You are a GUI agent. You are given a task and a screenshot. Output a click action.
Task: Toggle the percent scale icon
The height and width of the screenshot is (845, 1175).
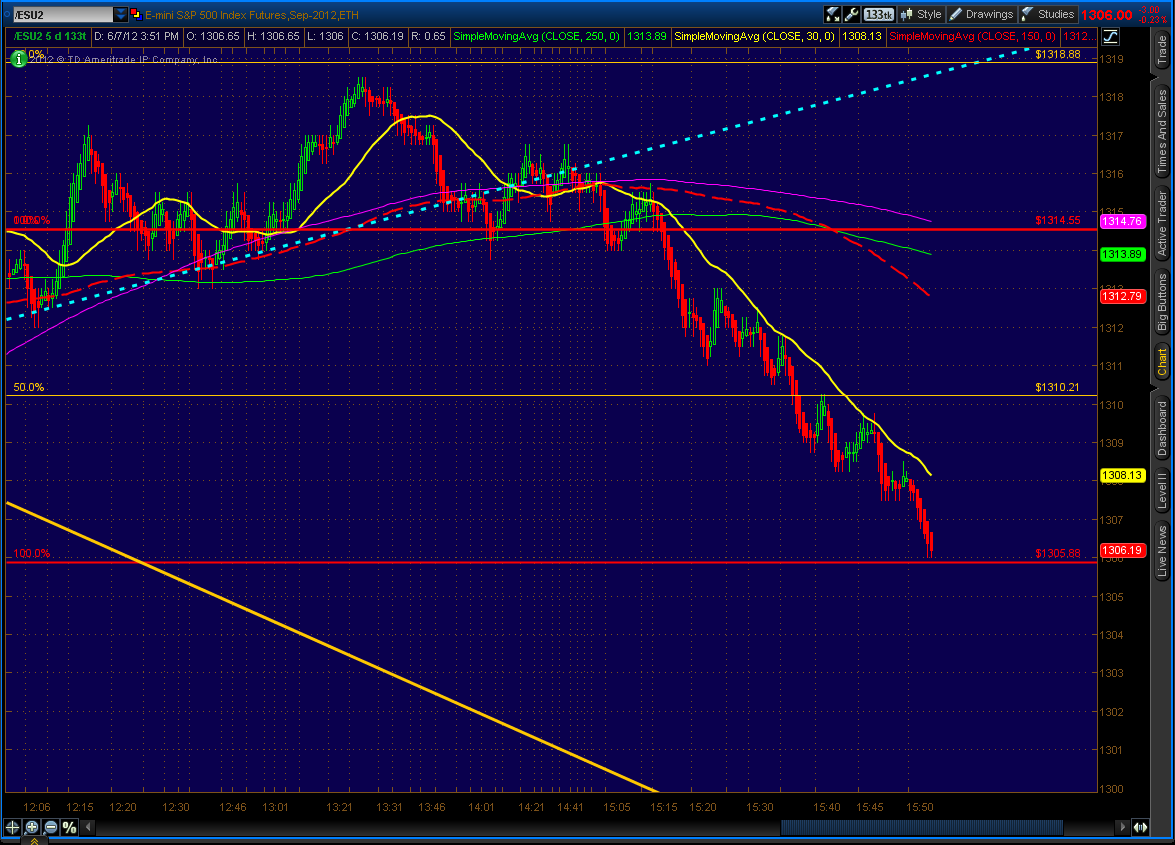[x=70, y=827]
